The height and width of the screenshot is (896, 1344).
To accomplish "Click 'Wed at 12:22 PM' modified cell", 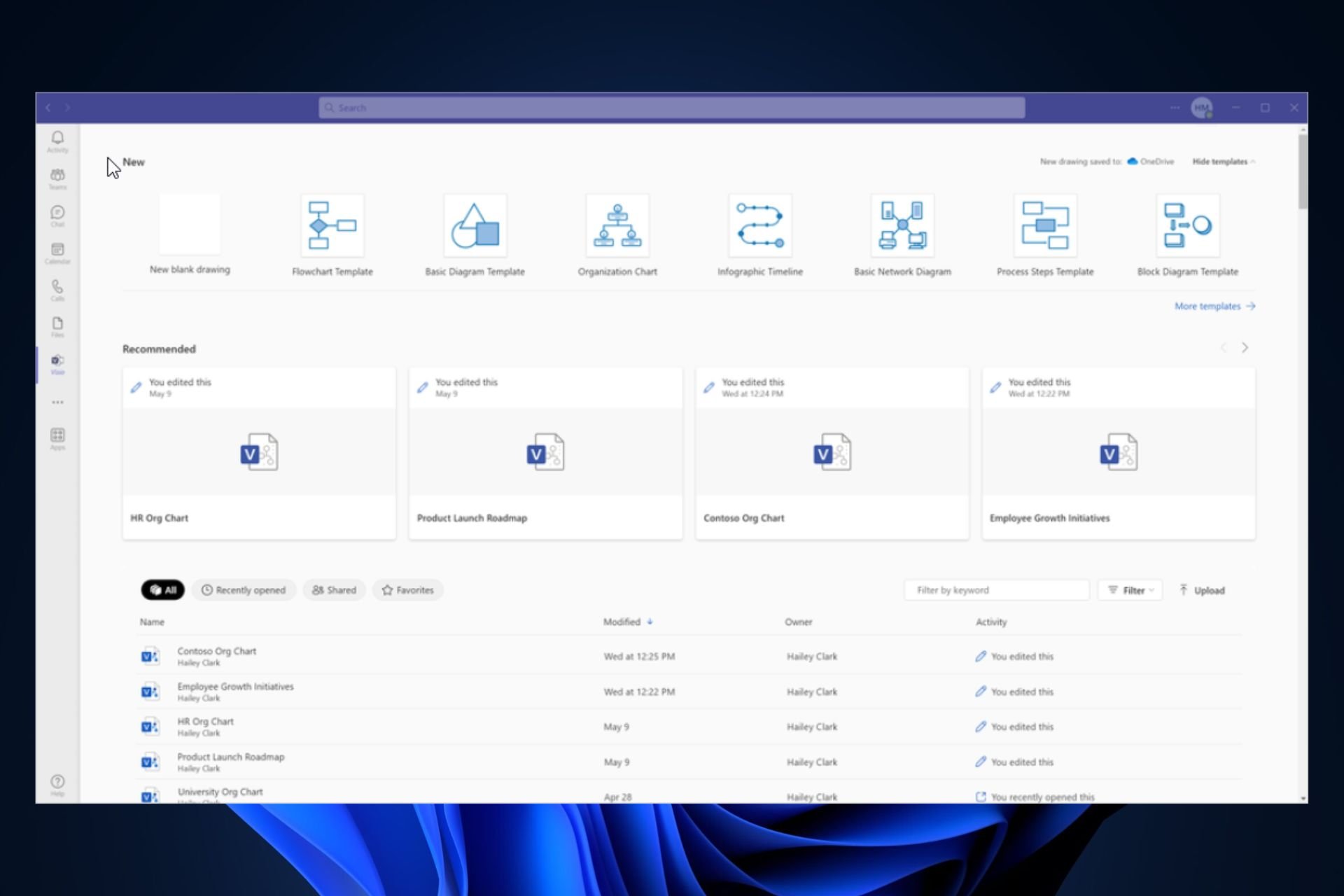I will (639, 692).
